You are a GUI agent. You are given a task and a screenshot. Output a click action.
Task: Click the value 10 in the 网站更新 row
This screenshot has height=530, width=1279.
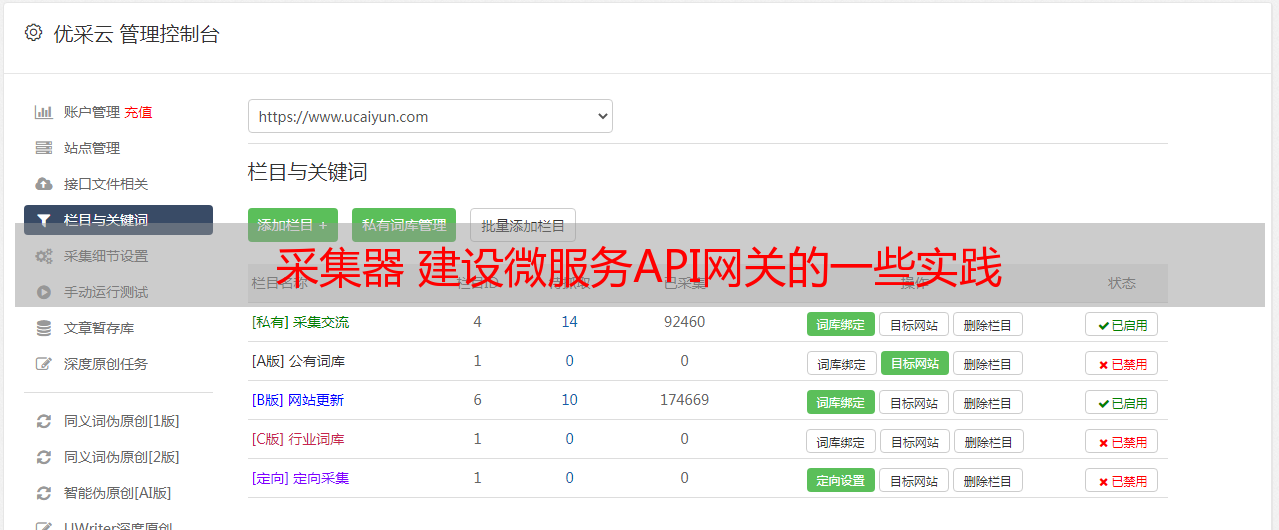pyautogui.click(x=569, y=400)
